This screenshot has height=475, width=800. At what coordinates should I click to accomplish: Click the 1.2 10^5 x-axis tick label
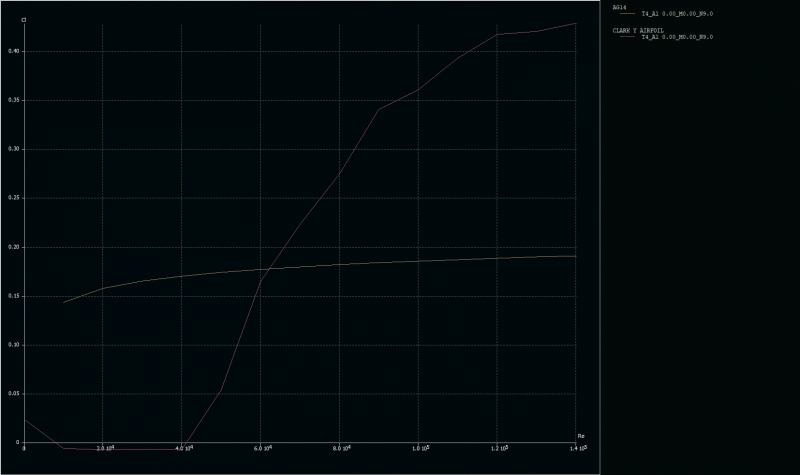click(500, 450)
